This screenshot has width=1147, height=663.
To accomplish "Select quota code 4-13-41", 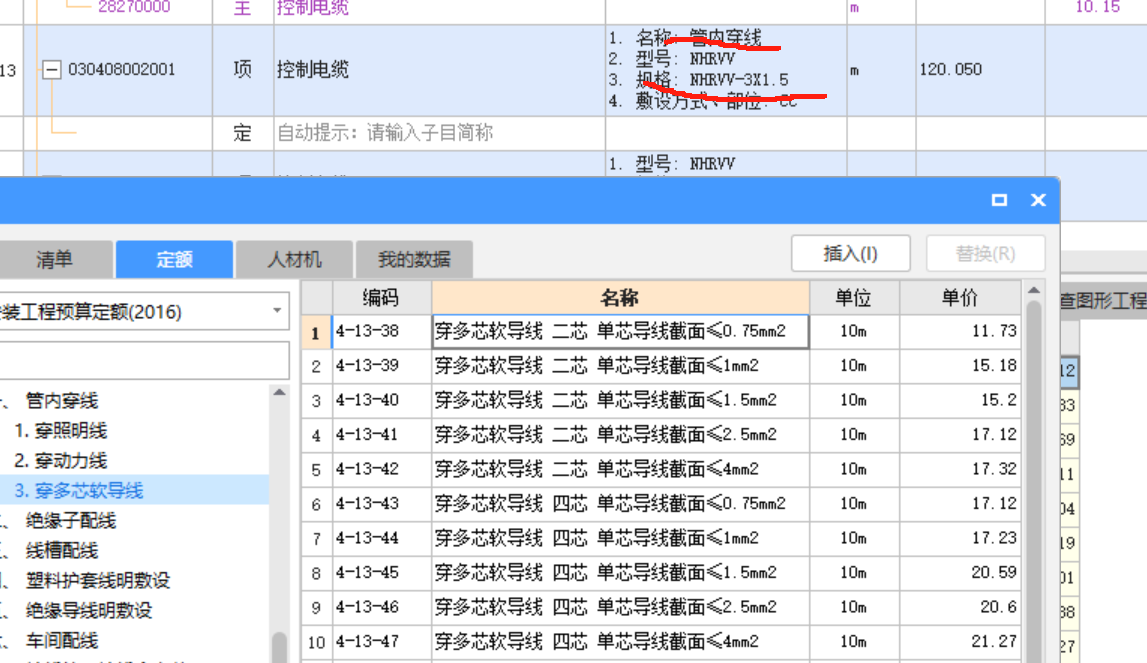I will (x=381, y=435).
